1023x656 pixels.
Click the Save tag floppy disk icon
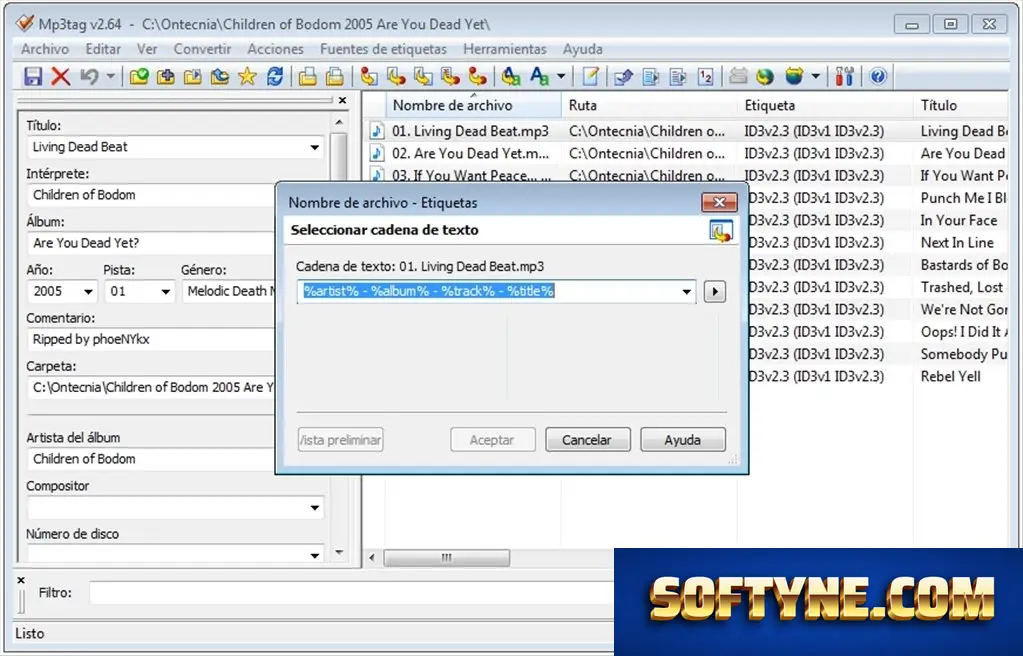[x=33, y=76]
